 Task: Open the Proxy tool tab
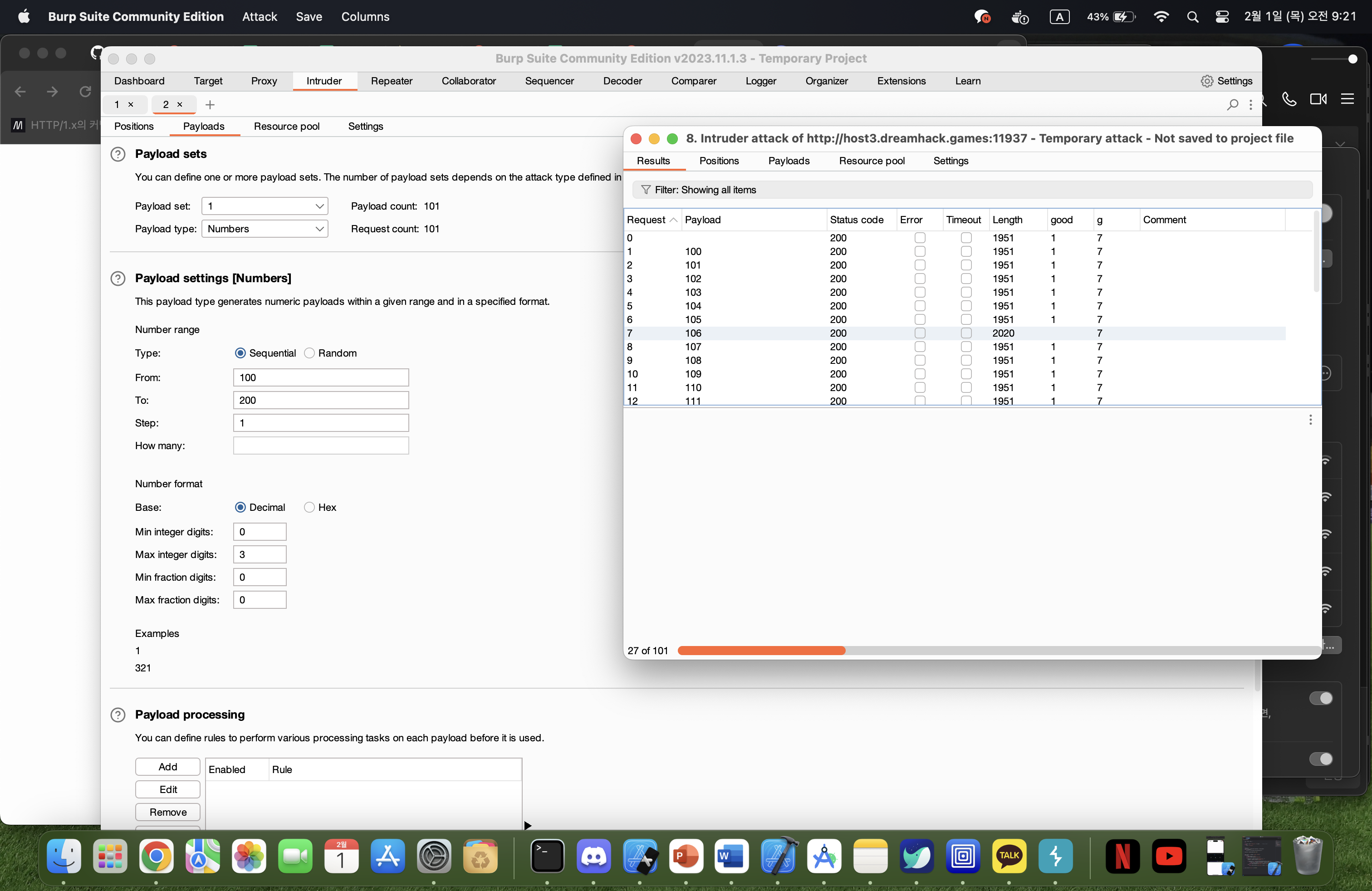(x=264, y=81)
